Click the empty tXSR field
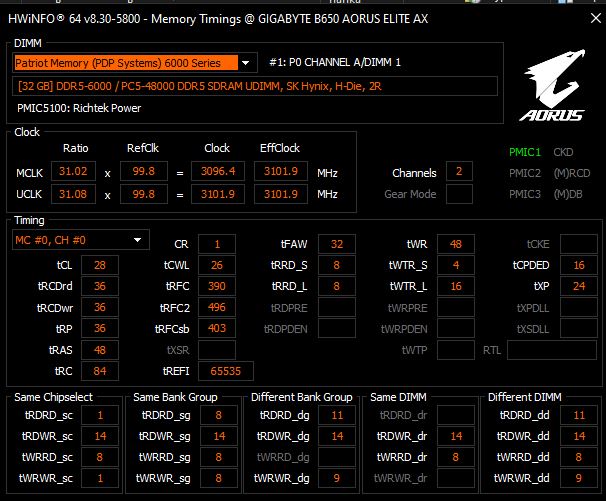 [217, 350]
